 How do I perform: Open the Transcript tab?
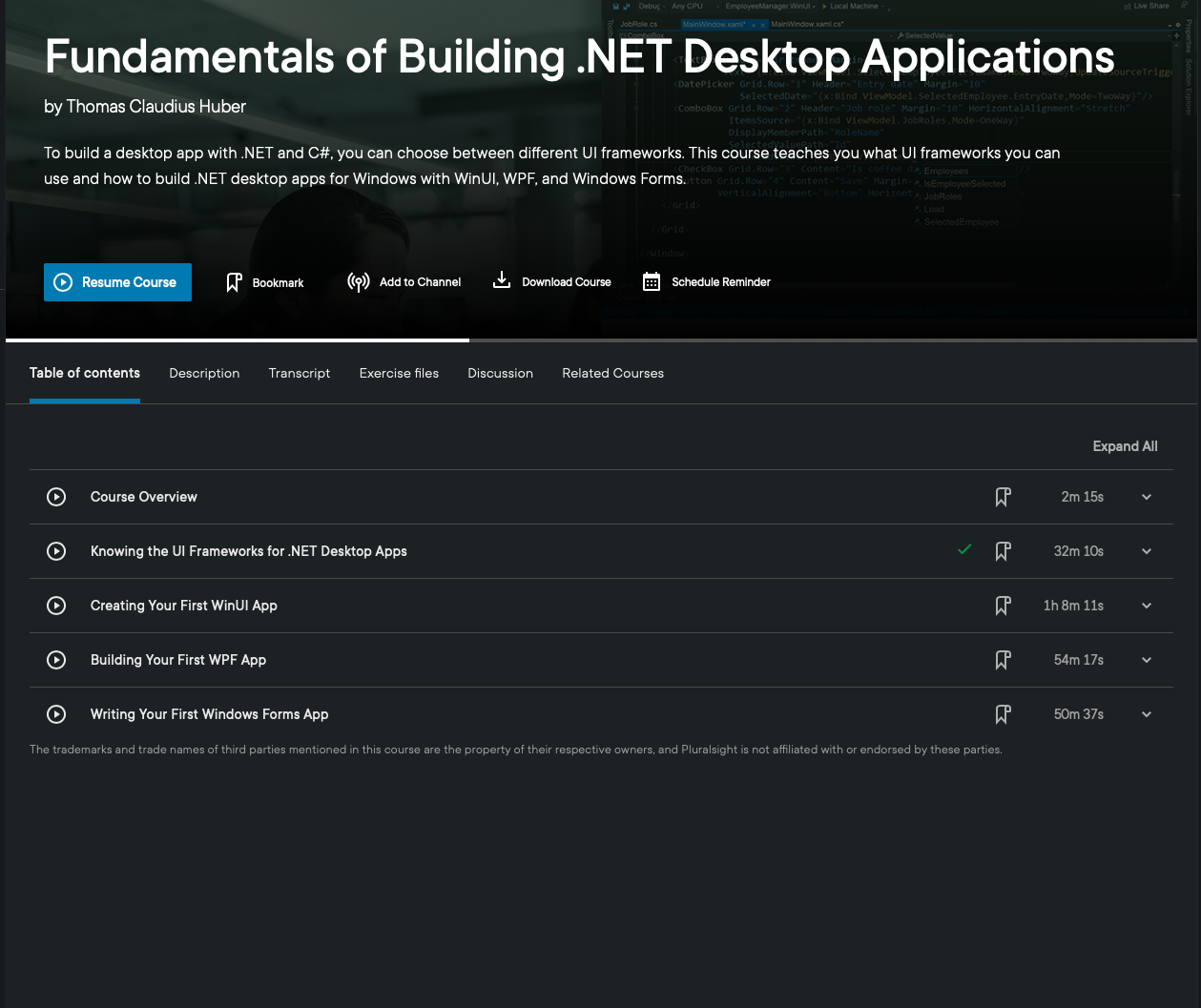pyautogui.click(x=300, y=373)
